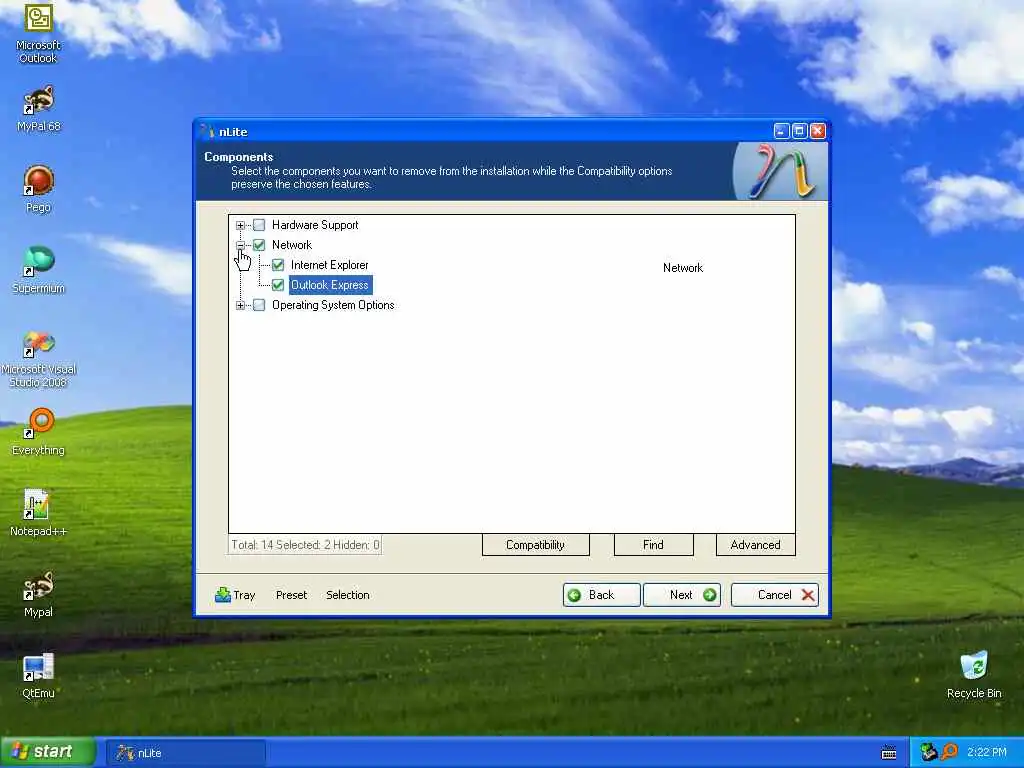1024x768 pixels.
Task: Collapse the Network tree node
Action: [240, 246]
